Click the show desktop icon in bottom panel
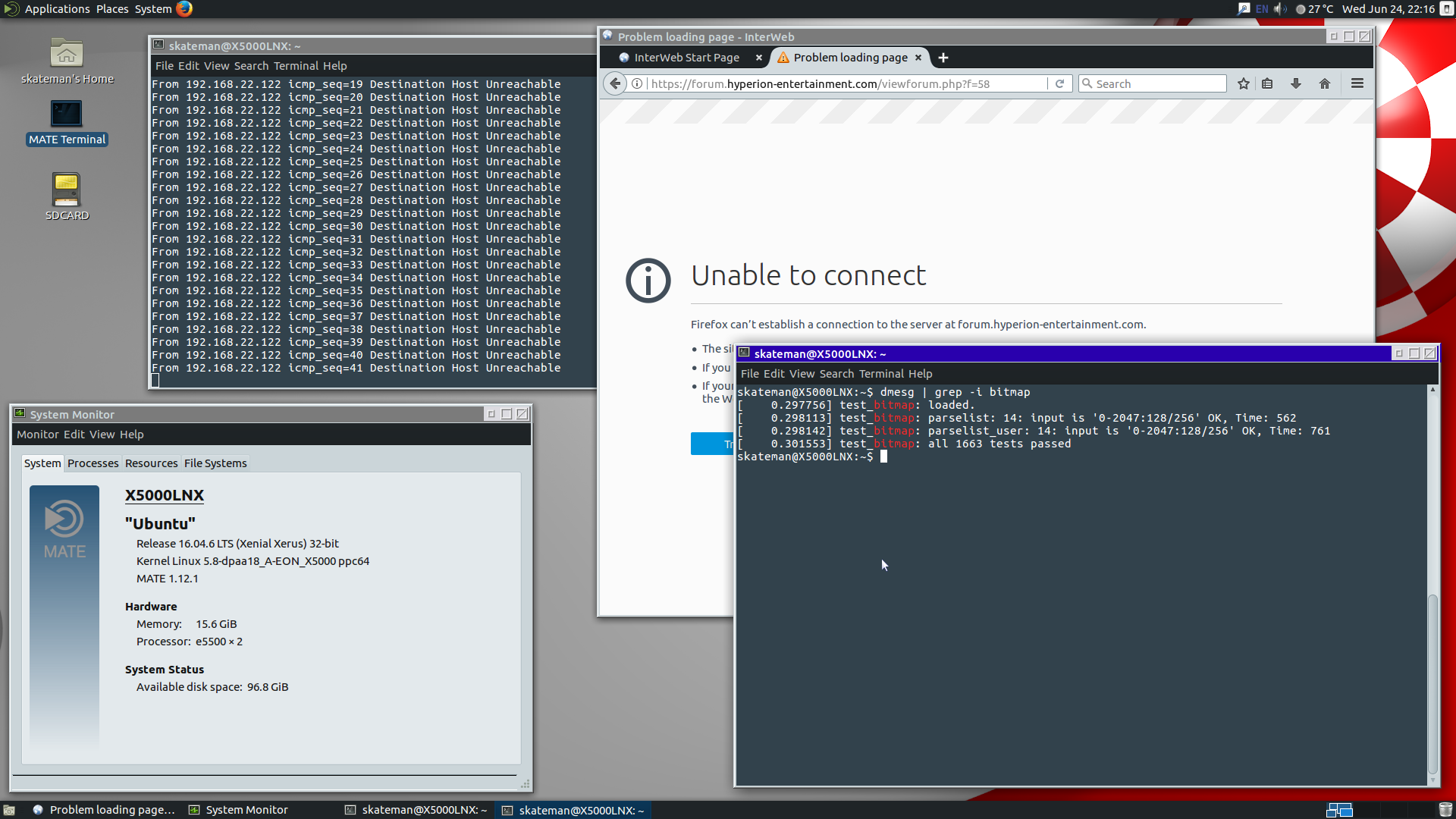 [9, 810]
